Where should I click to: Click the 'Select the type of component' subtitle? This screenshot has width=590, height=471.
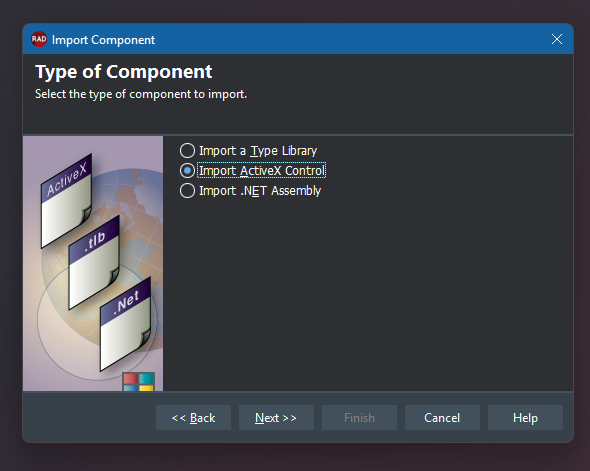click(x=141, y=94)
